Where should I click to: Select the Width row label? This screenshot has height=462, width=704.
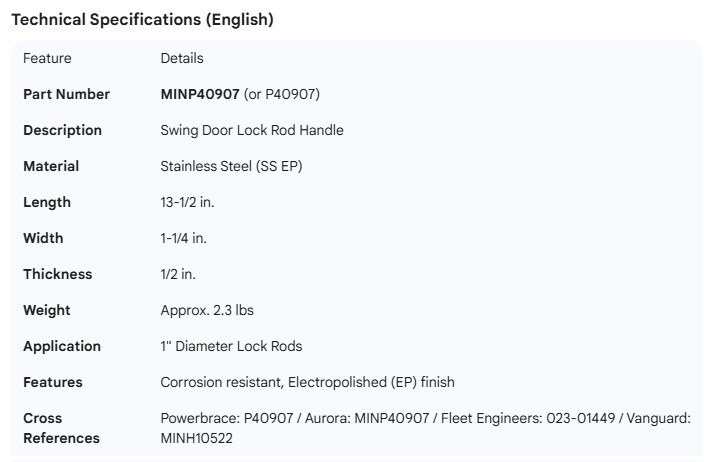coord(43,238)
